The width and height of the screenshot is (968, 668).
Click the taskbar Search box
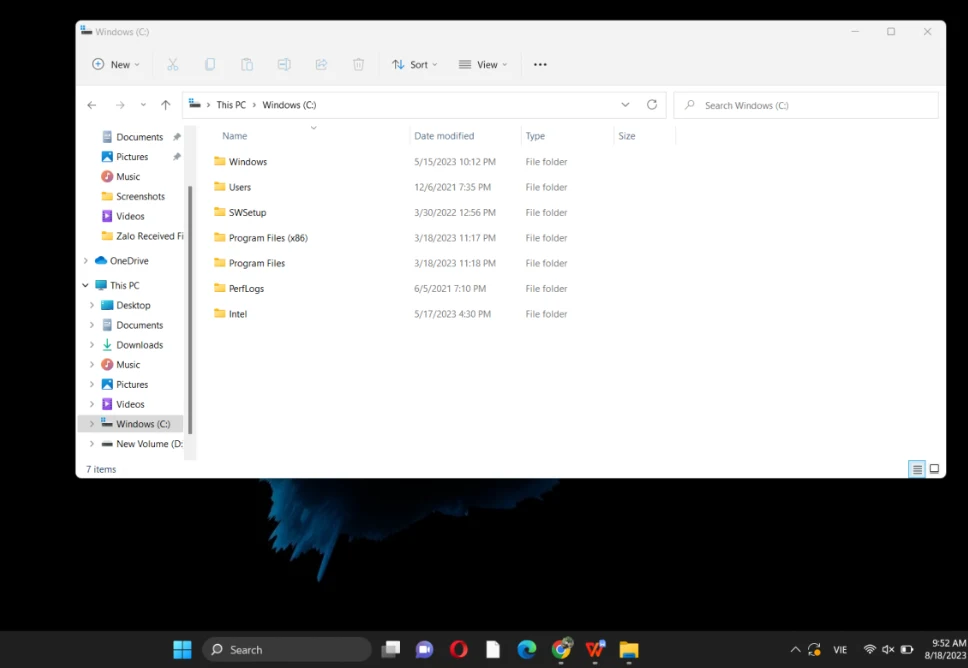pos(287,649)
